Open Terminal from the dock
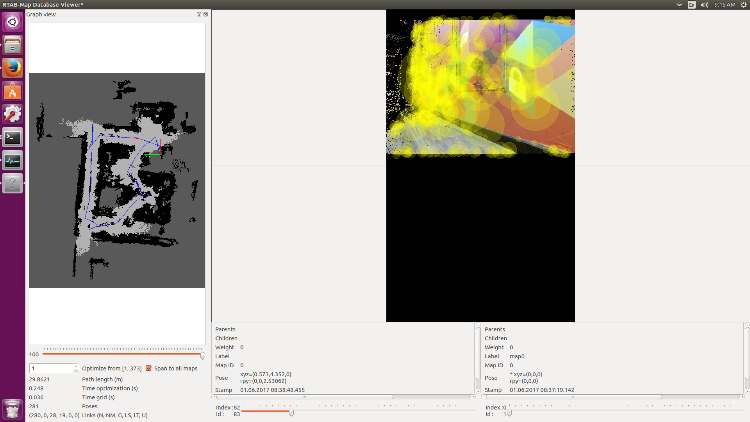This screenshot has width=750, height=422. click(12, 137)
